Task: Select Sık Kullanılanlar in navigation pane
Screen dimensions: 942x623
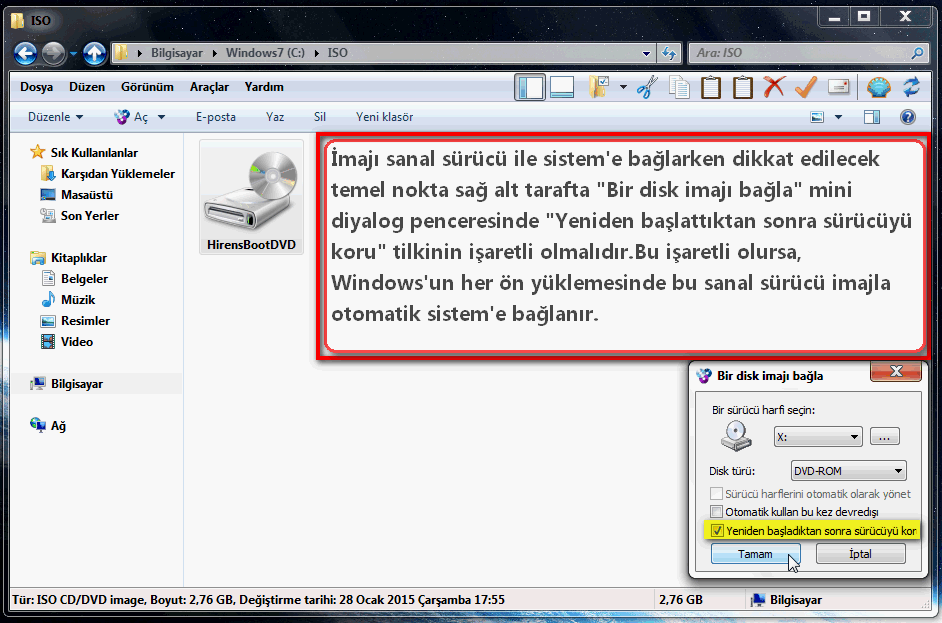Action: tap(94, 153)
